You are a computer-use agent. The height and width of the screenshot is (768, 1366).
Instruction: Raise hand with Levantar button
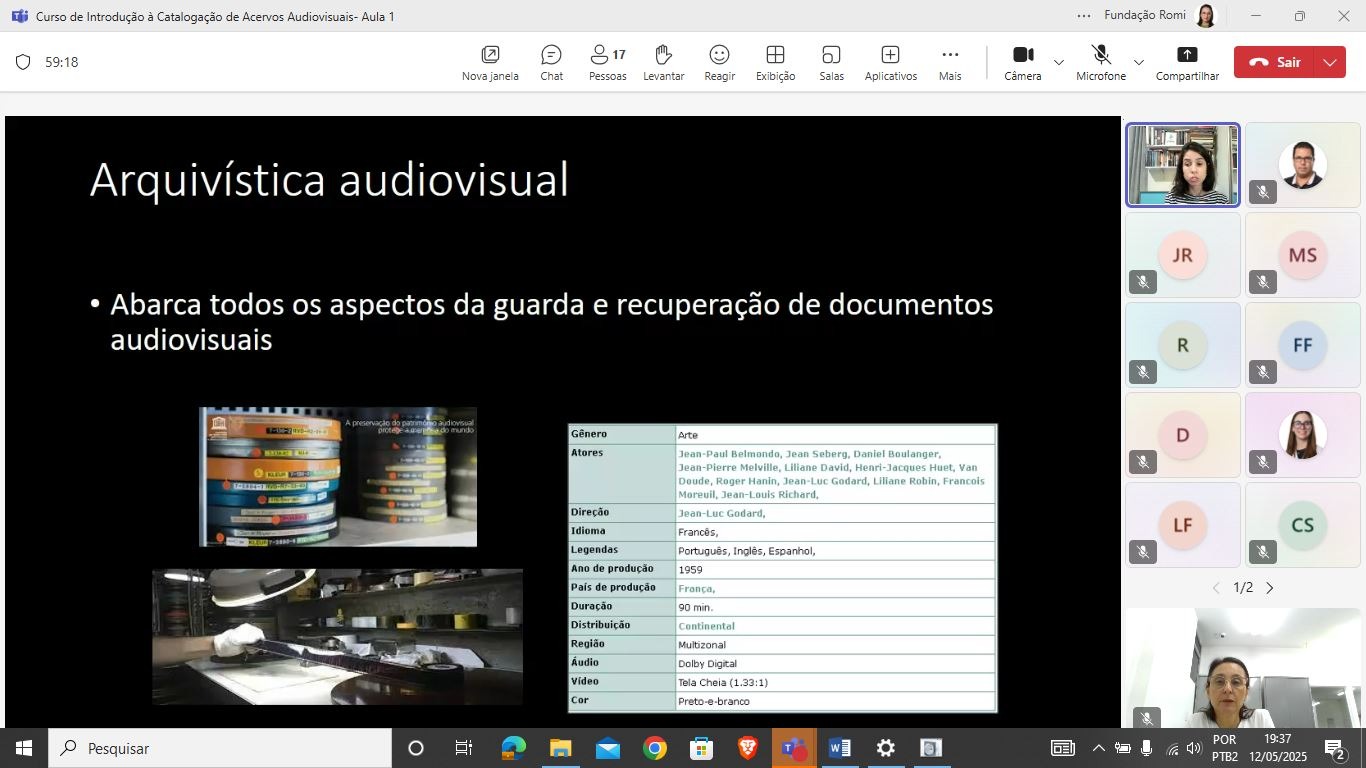point(663,62)
